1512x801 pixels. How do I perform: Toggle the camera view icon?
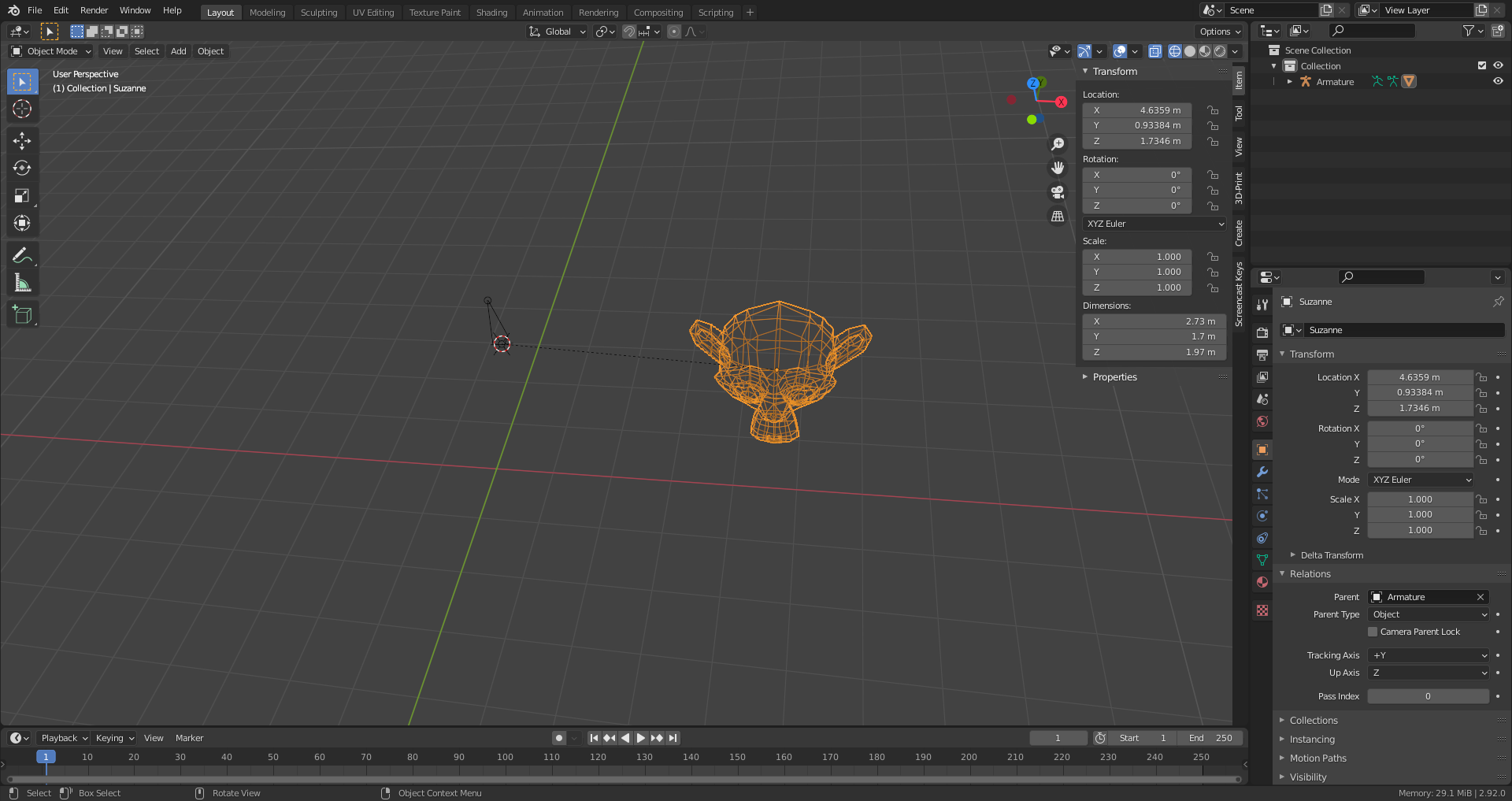click(1058, 192)
